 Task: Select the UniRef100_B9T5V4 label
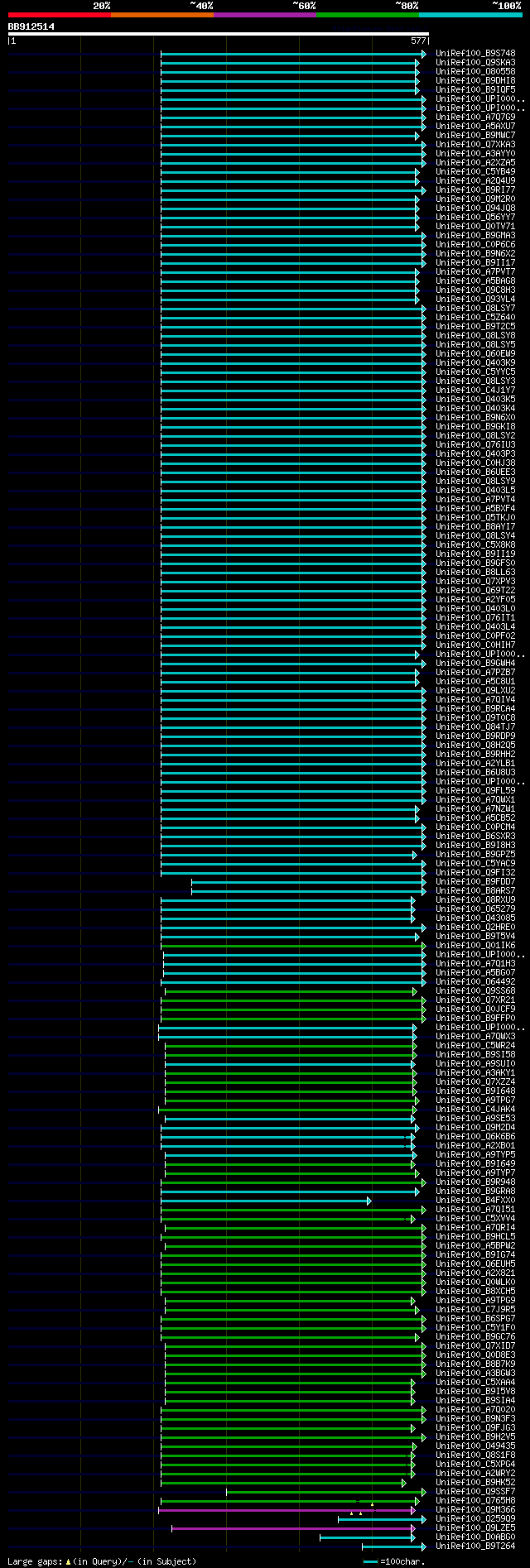[475, 937]
